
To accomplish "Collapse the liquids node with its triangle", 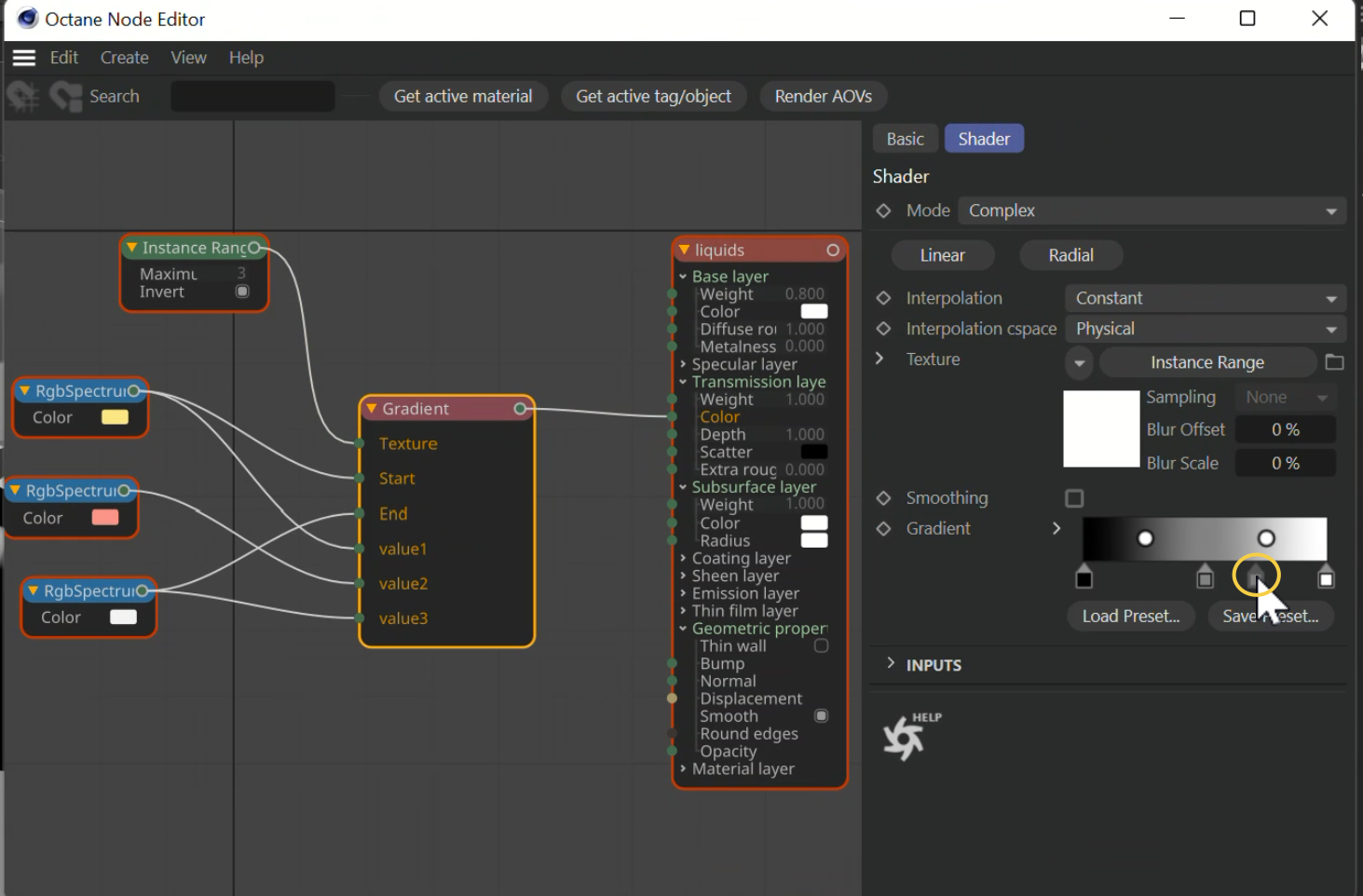I will [684, 250].
